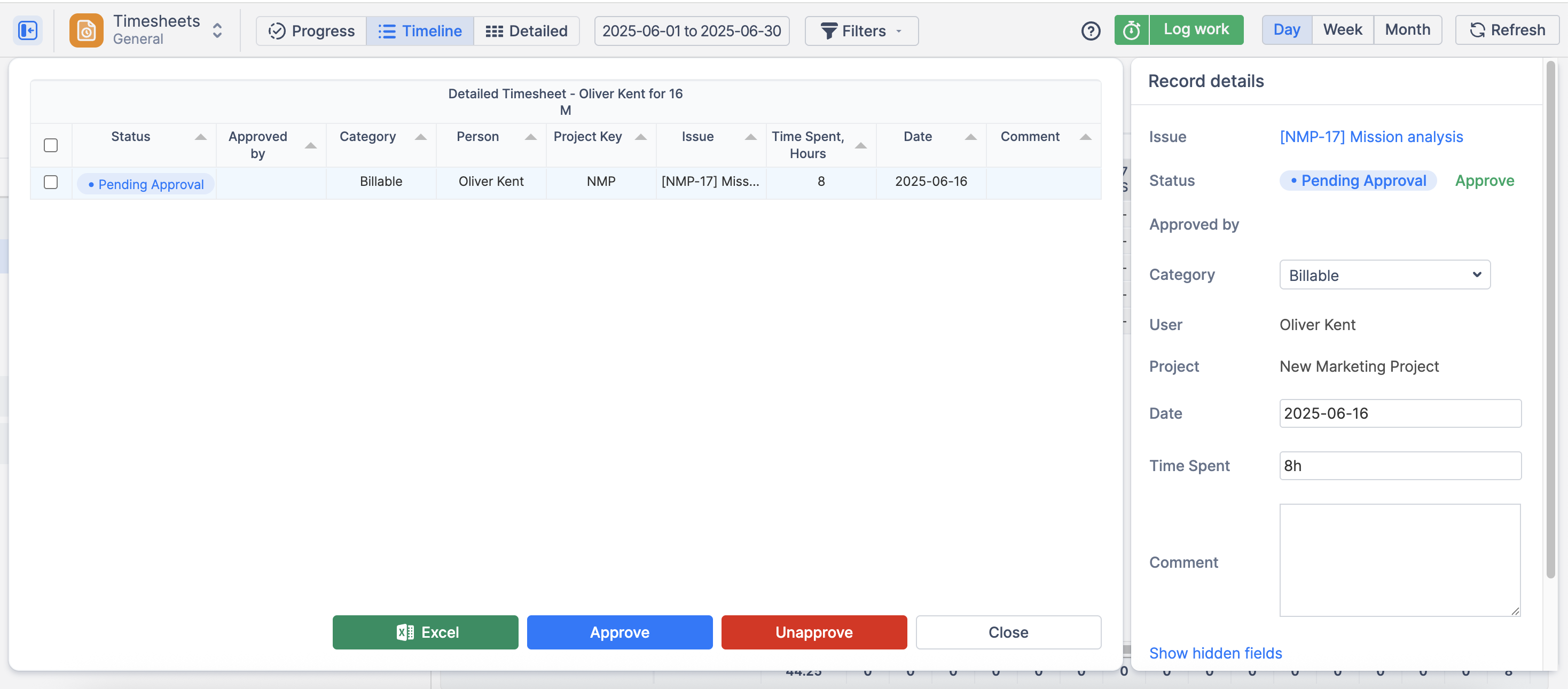Image resolution: width=1568 pixels, height=689 pixels.
Task: Collapse the sidebar panel icon
Action: coord(27,30)
